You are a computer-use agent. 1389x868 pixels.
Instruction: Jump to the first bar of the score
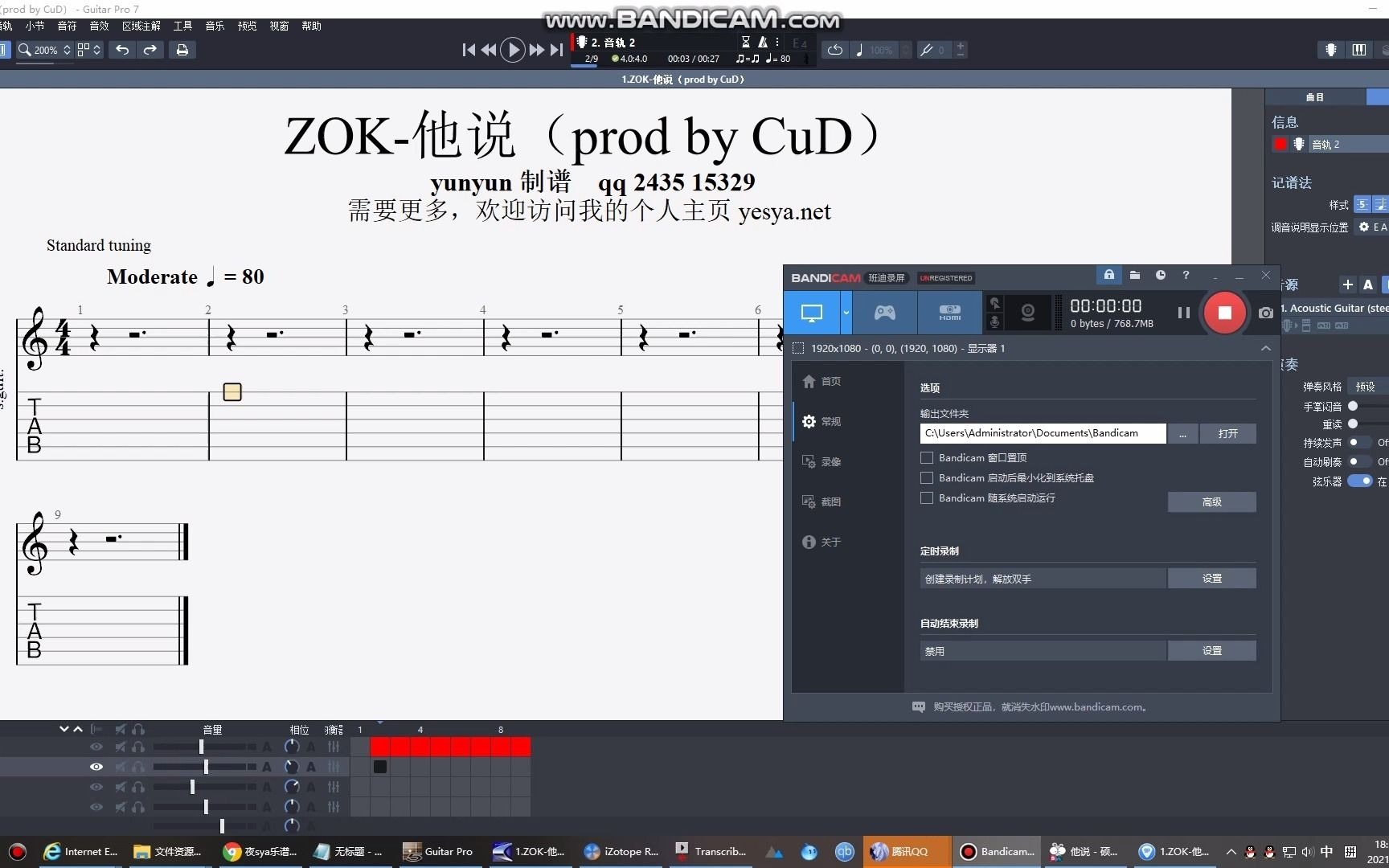[469, 50]
